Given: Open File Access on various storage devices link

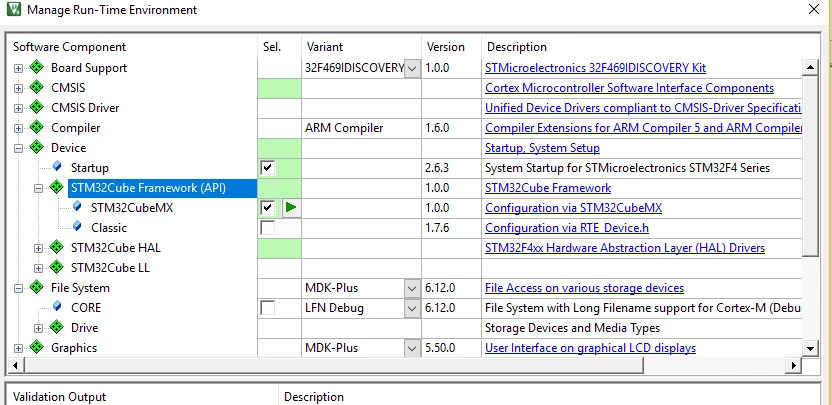Looking at the screenshot, I should click(x=584, y=288).
